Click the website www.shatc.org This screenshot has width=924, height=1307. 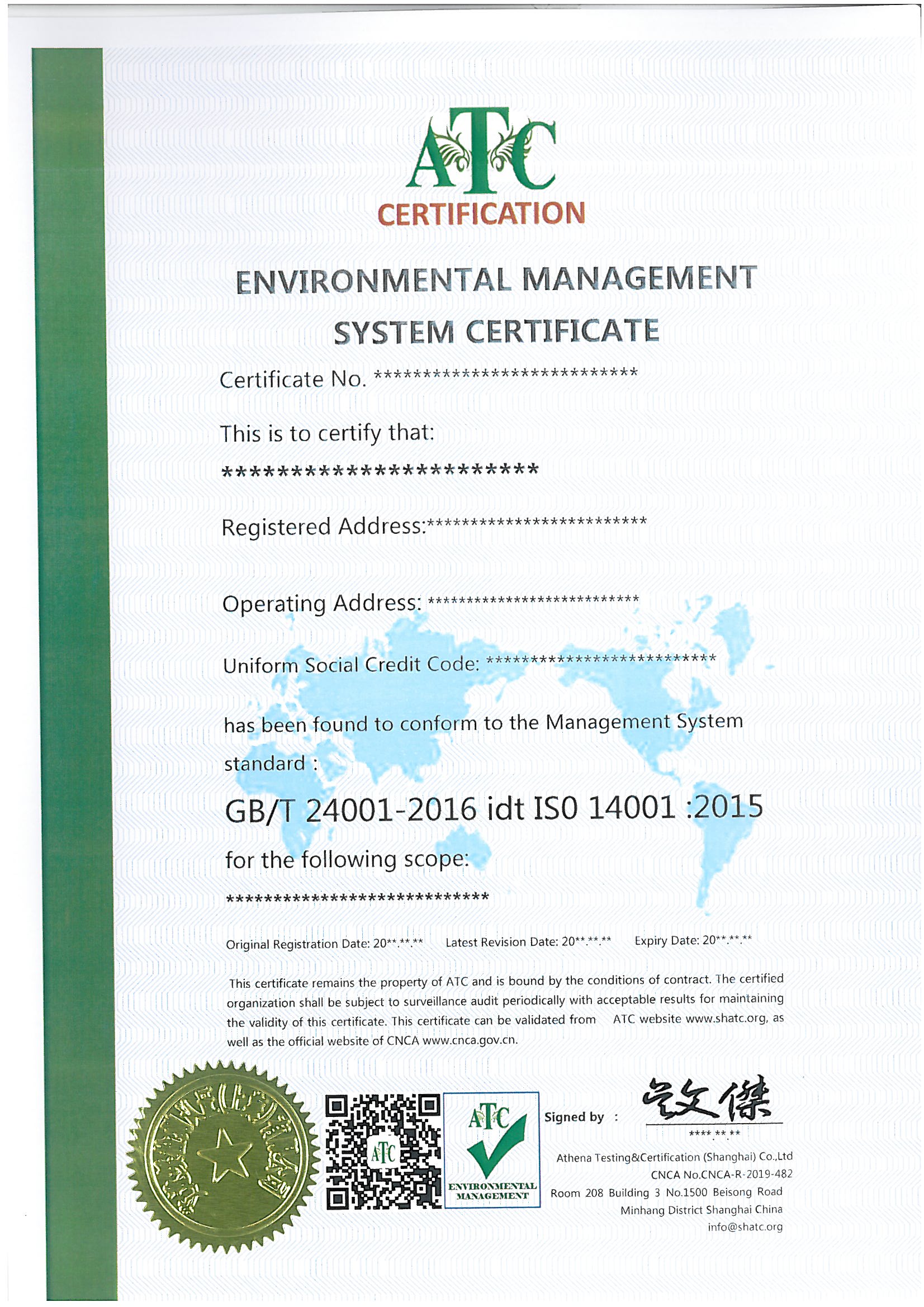pyautogui.click(x=726, y=1019)
